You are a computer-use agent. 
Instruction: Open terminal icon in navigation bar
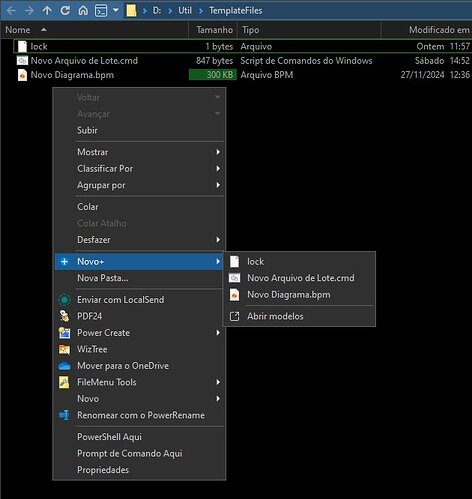[101, 11]
